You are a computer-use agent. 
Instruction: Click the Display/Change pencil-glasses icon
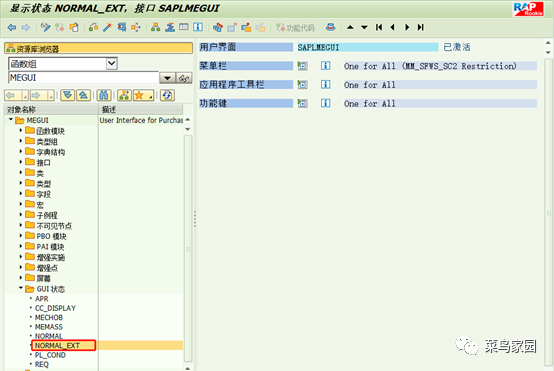coord(45,27)
